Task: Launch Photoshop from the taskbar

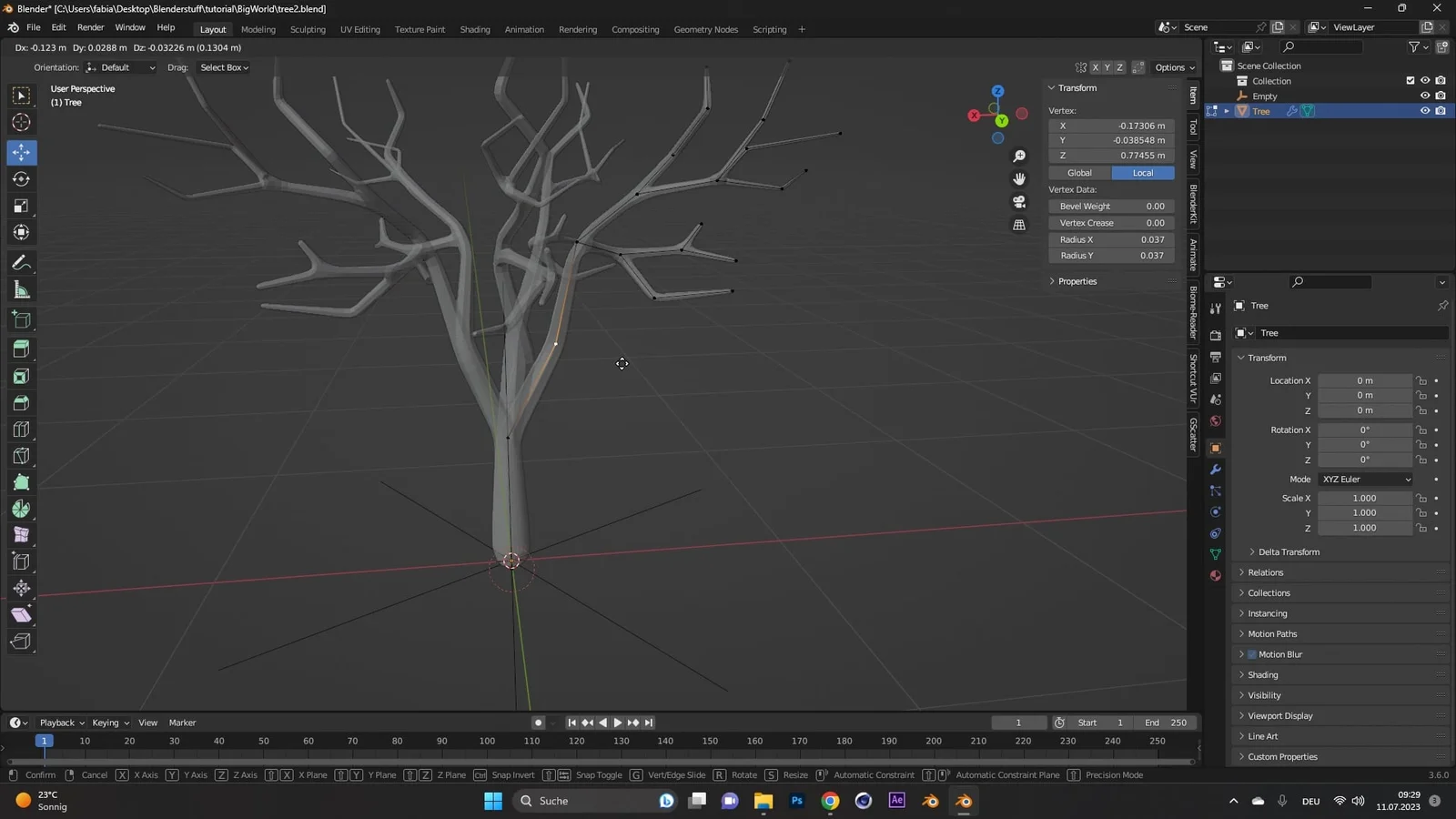Action: [x=795, y=801]
